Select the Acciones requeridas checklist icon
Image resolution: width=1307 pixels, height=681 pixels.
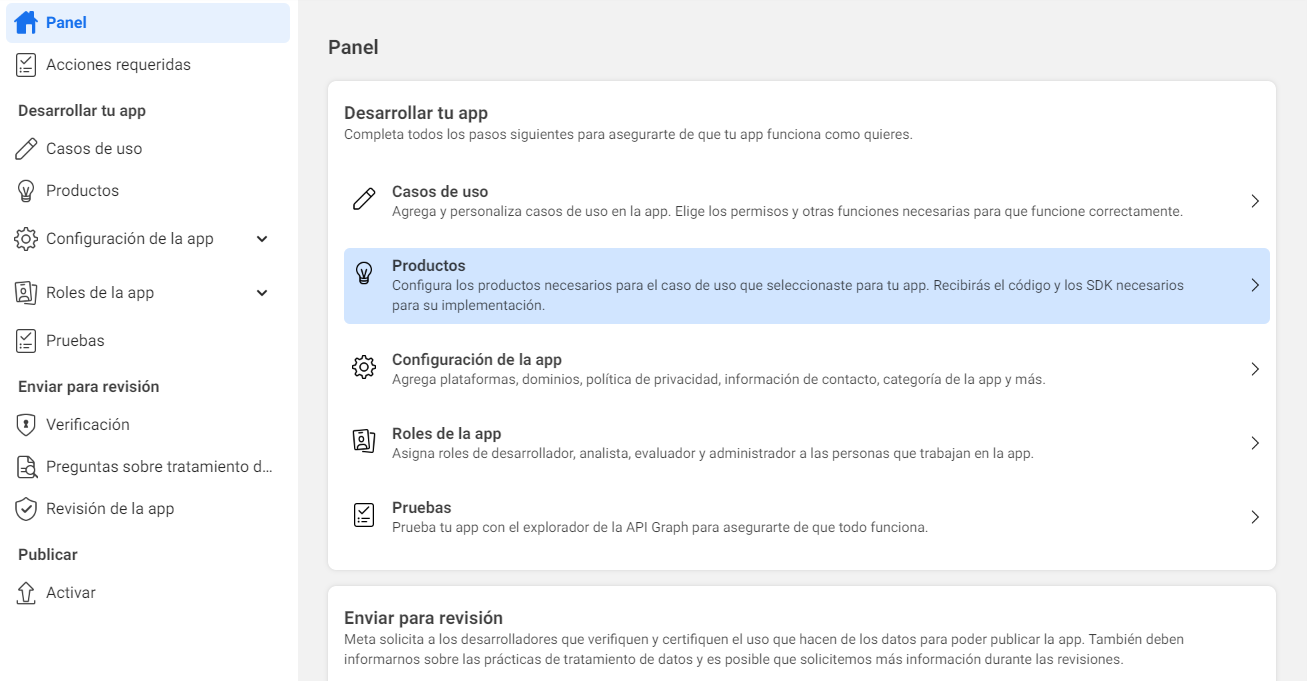tap(24, 64)
